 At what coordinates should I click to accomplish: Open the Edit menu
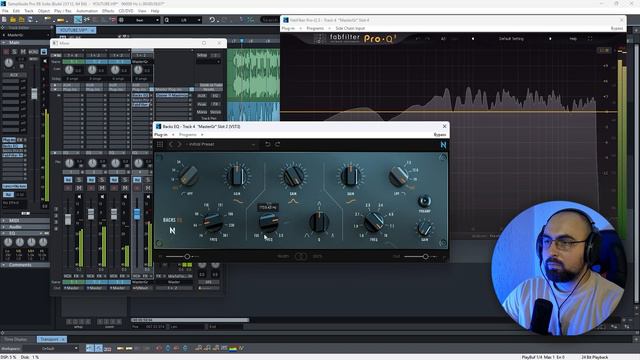pyautogui.click(x=16, y=11)
